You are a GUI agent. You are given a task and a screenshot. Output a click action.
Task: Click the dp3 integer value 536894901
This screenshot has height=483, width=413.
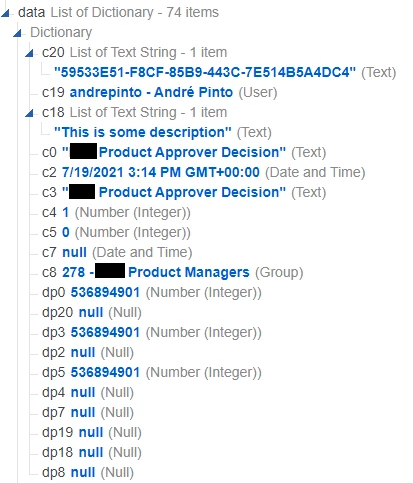tap(105, 332)
